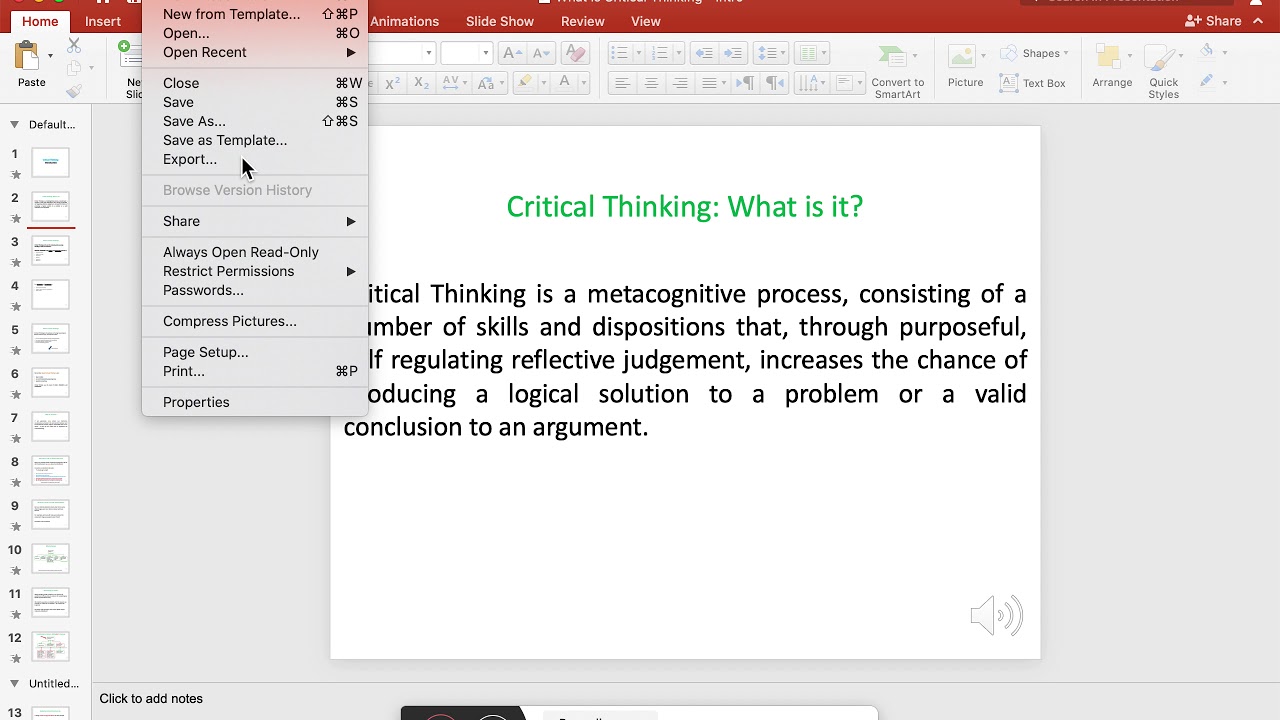Viewport: 1280px width, 720px height.
Task: Clear all formatting with the eraser icon
Action: 575,53
